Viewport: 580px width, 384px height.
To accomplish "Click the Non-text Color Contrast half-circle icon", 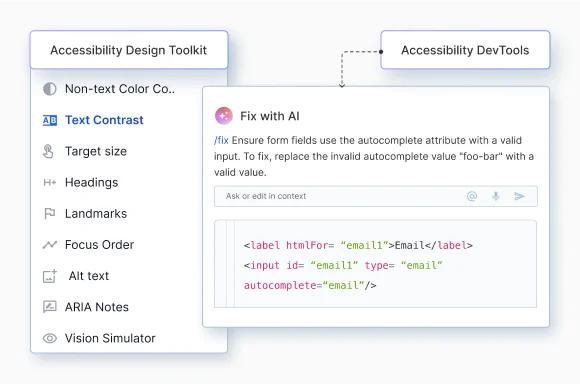I will (x=50, y=89).
